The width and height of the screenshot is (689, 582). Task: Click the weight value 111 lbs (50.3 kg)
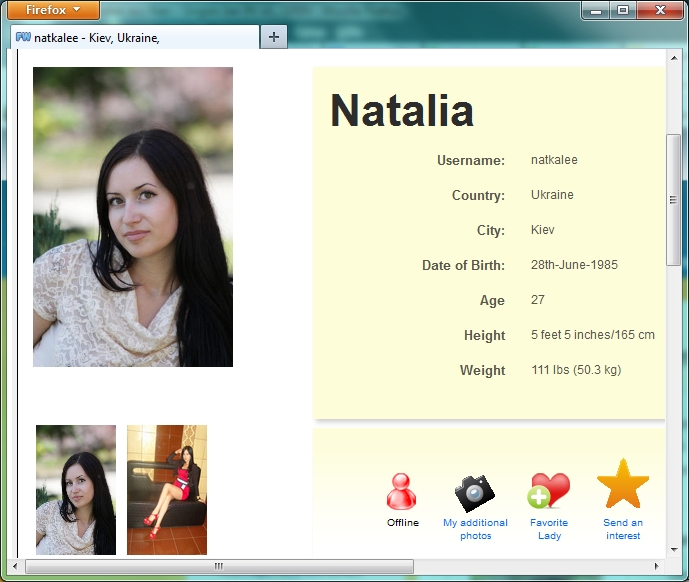(576, 370)
